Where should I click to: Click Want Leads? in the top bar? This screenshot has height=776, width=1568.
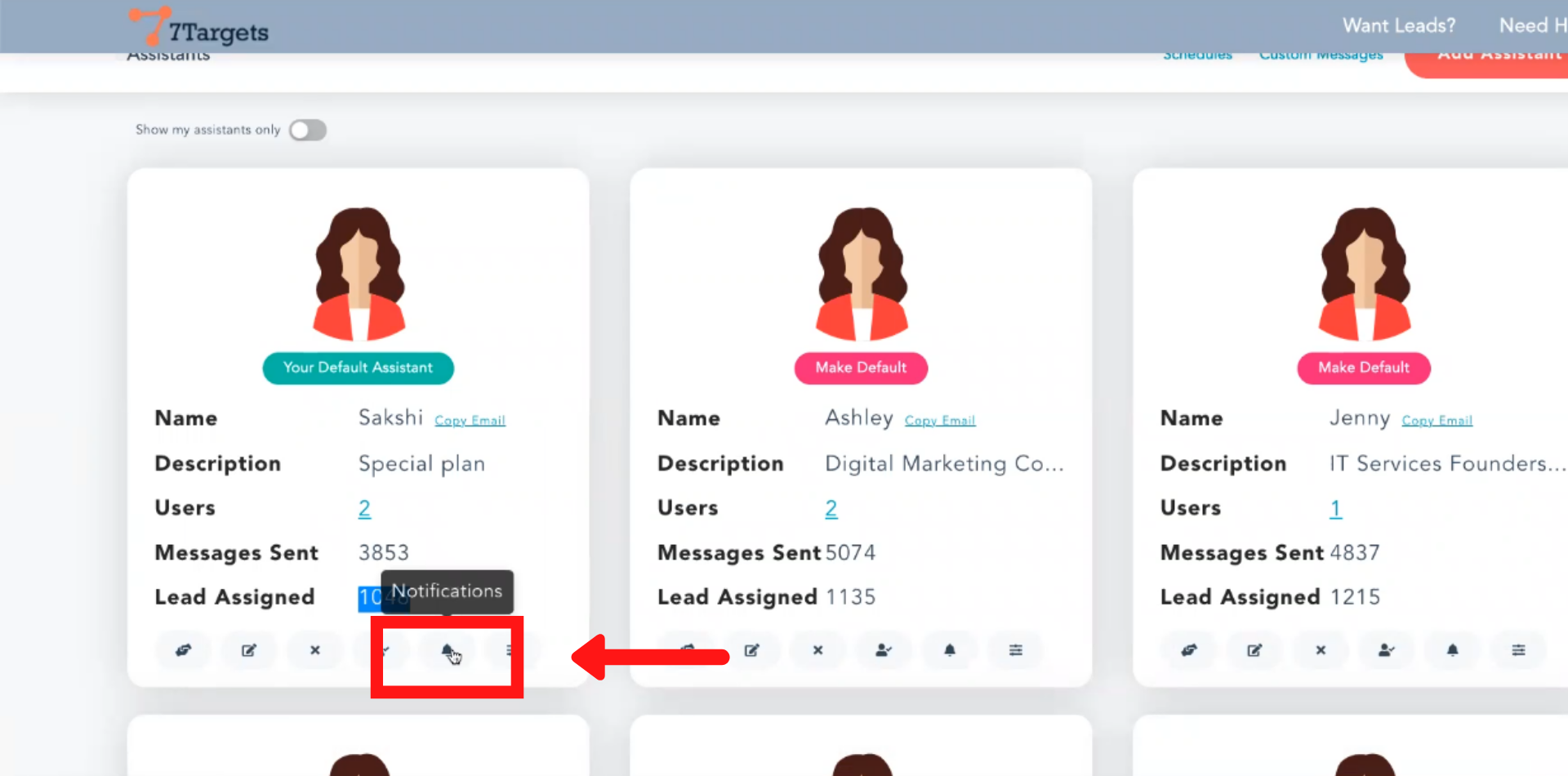coord(1399,26)
